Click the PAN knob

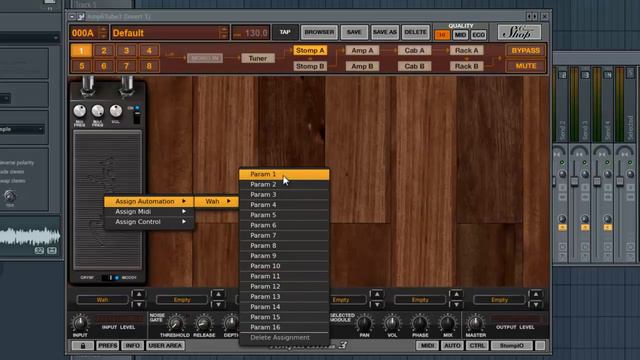click(x=364, y=323)
